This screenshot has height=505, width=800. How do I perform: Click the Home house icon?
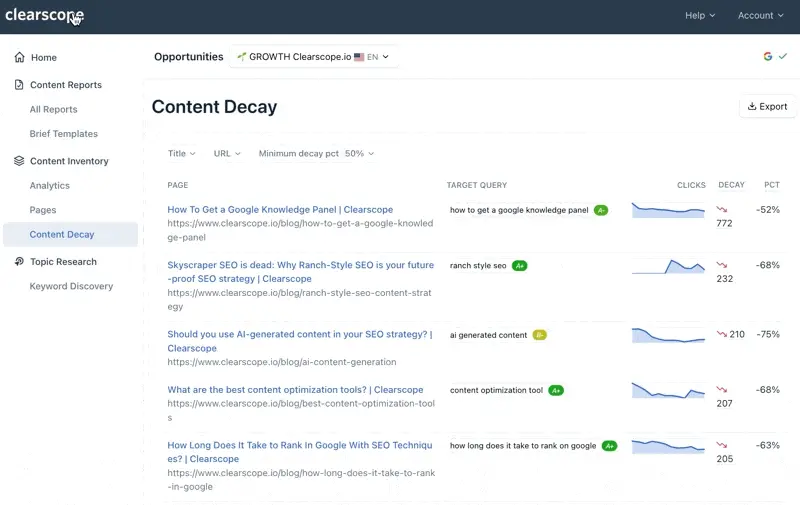pyautogui.click(x=19, y=57)
